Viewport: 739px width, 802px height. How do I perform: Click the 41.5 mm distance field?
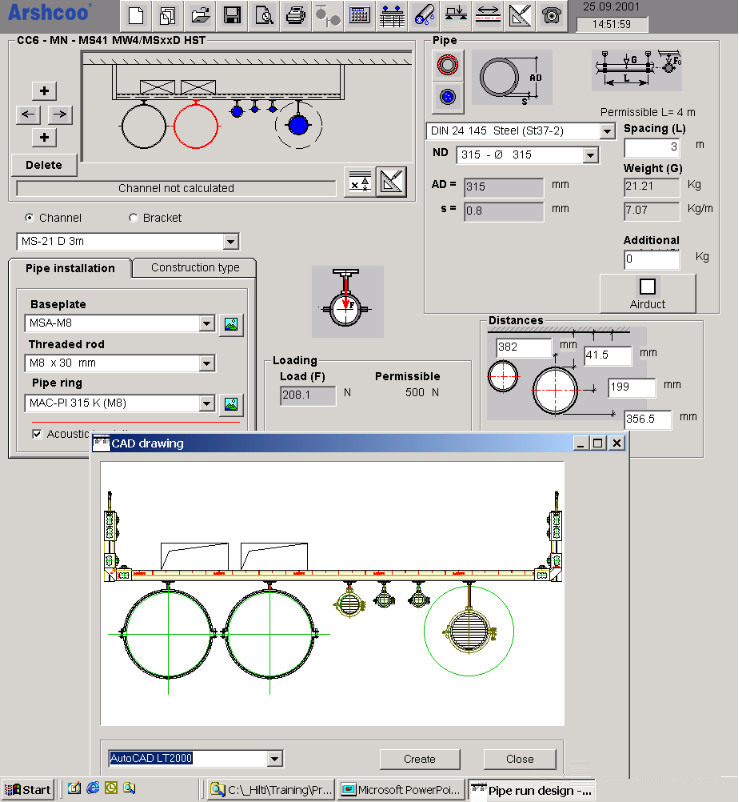[x=608, y=355]
